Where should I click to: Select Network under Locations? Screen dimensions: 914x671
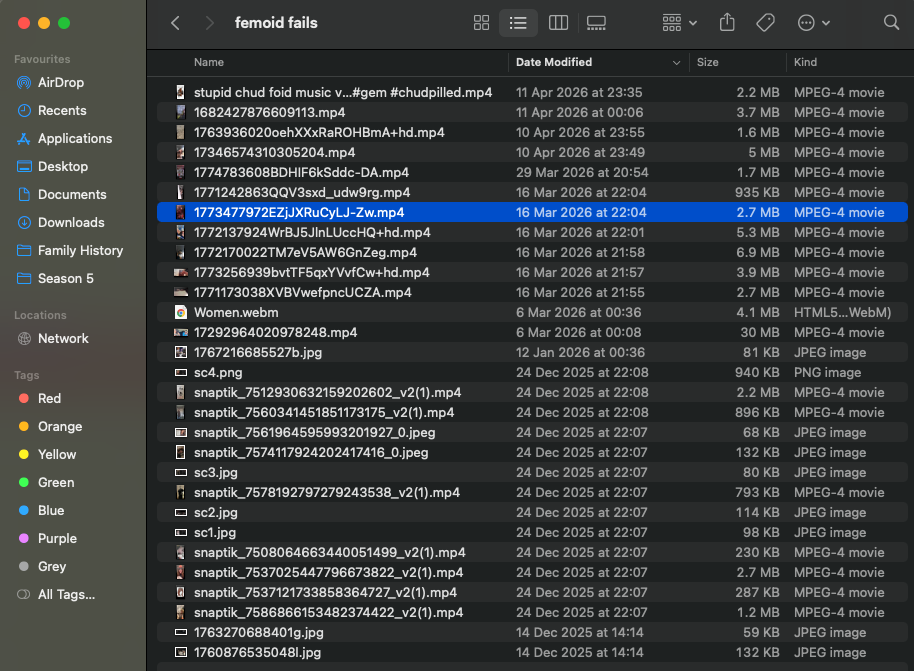(x=63, y=338)
